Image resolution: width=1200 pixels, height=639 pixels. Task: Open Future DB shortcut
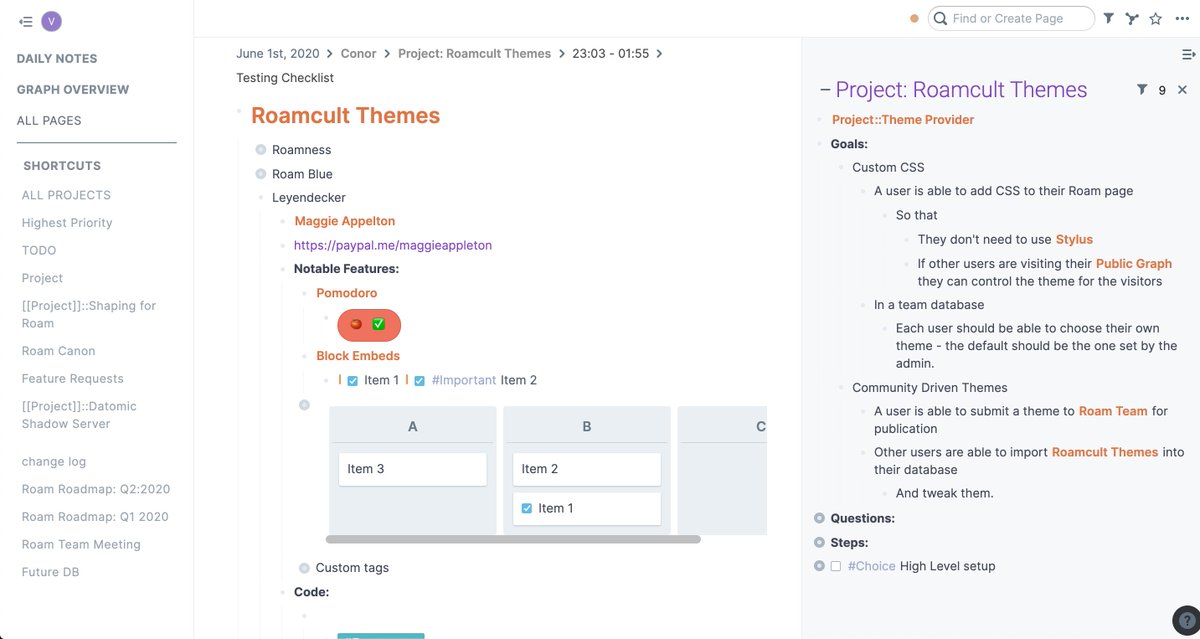pyautogui.click(x=50, y=572)
